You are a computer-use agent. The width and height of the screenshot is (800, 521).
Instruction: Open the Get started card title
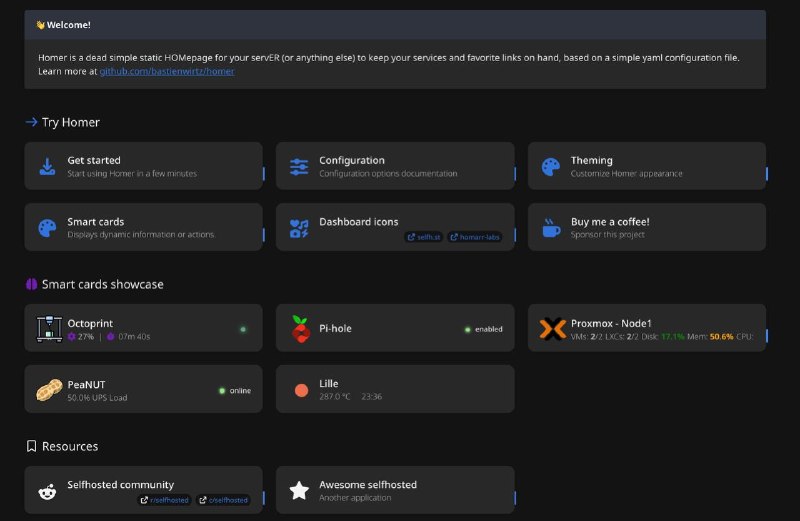click(x=94, y=160)
